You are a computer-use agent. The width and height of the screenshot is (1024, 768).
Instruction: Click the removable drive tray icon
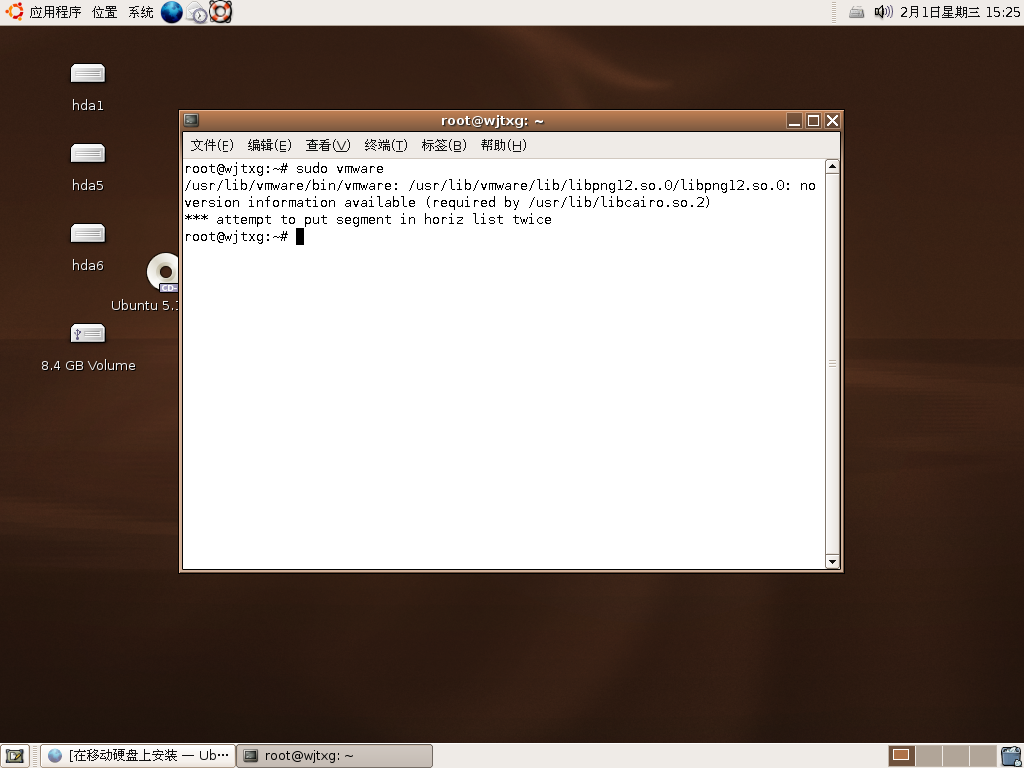click(857, 12)
